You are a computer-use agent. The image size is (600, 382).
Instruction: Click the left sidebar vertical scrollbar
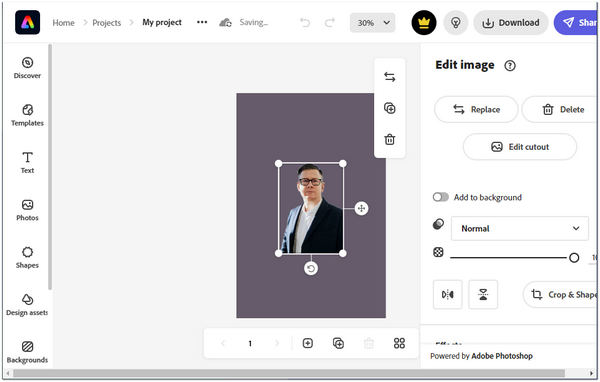tap(50, 167)
